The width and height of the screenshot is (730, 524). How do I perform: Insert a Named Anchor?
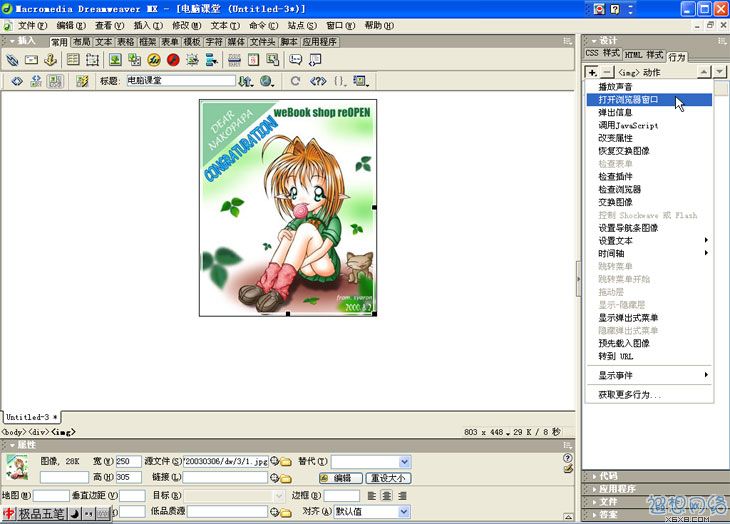pyautogui.click(x=50, y=60)
